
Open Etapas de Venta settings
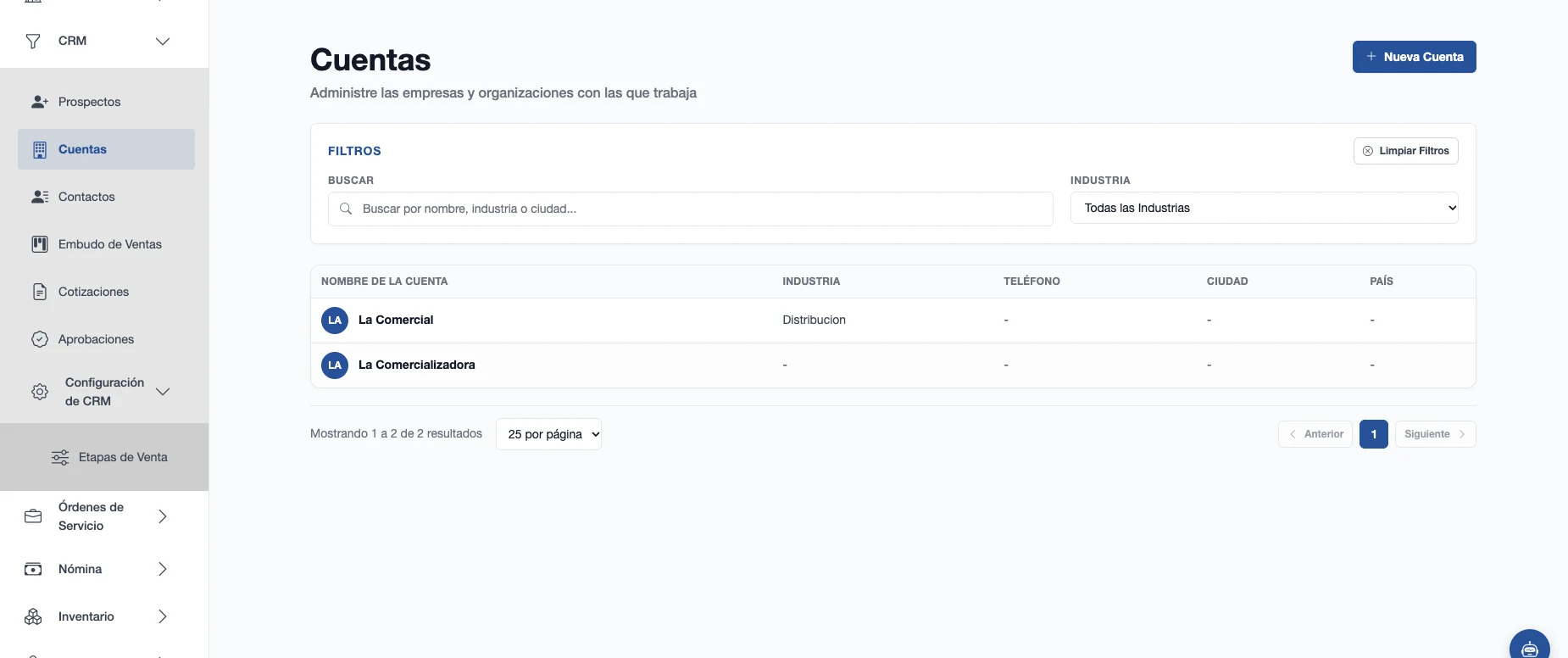point(106,457)
